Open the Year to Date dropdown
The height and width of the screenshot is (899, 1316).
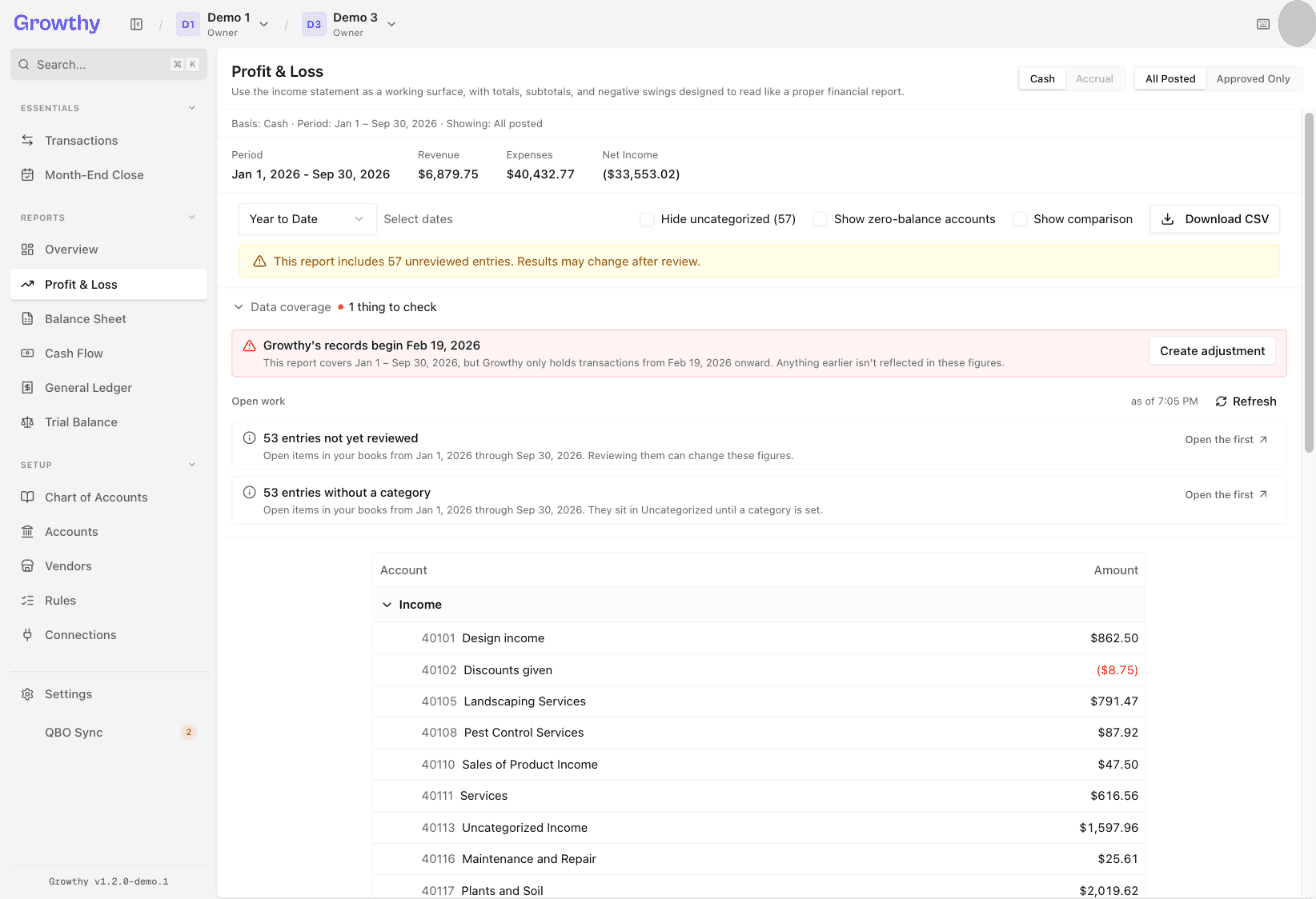[307, 219]
